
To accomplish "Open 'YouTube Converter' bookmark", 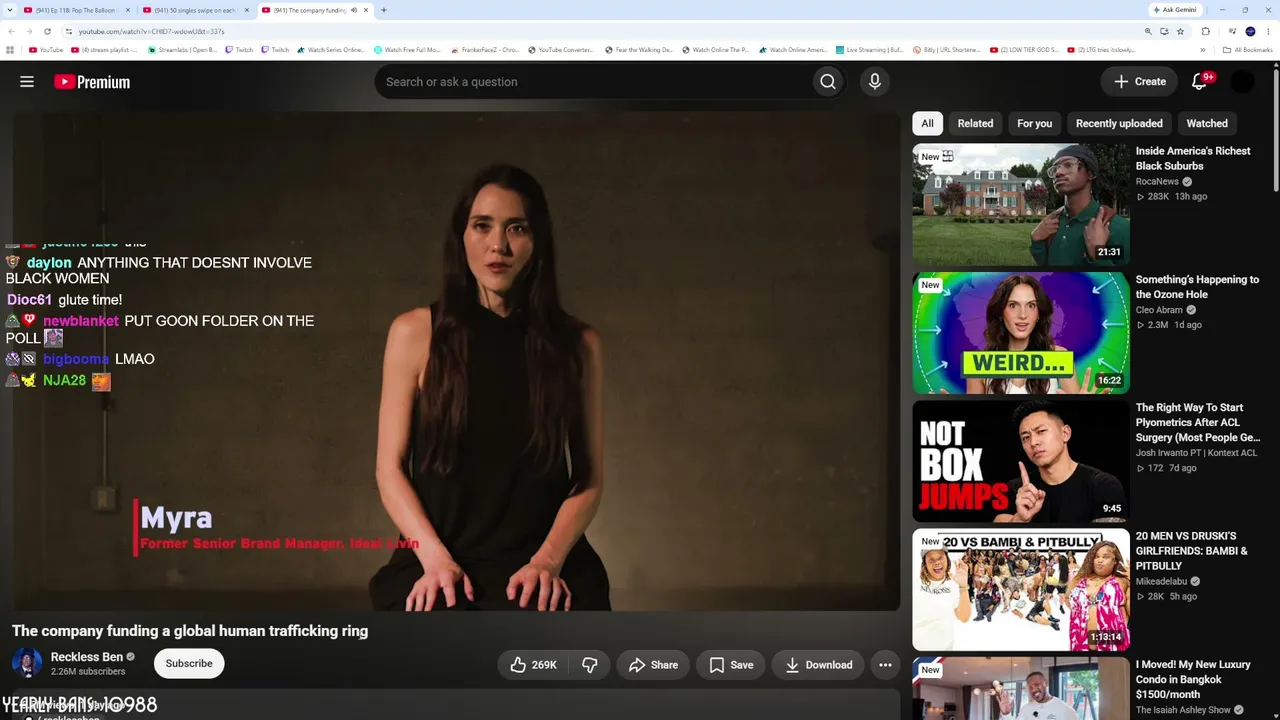I will point(561,50).
